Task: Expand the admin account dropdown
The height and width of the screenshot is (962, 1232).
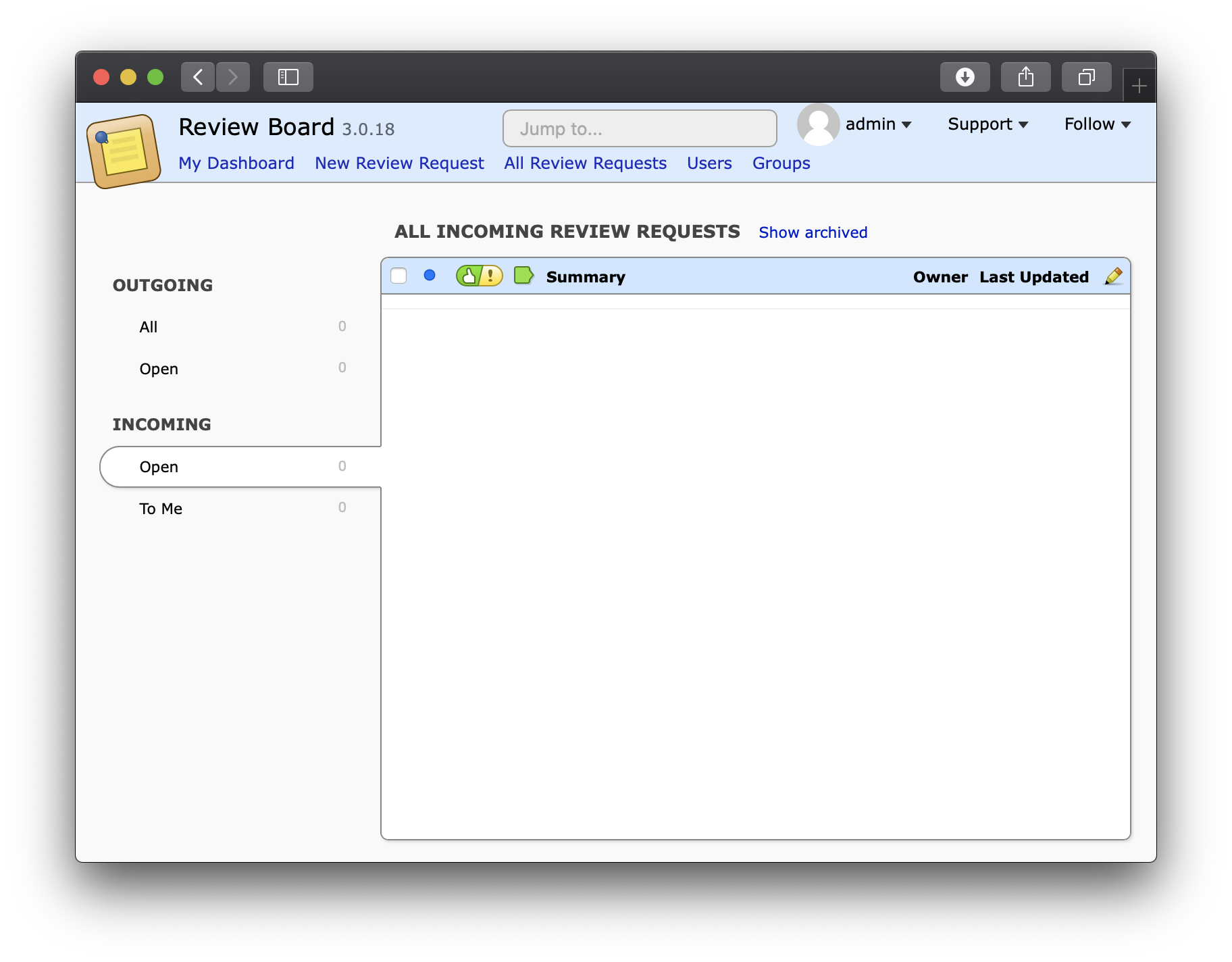Action: pos(878,124)
